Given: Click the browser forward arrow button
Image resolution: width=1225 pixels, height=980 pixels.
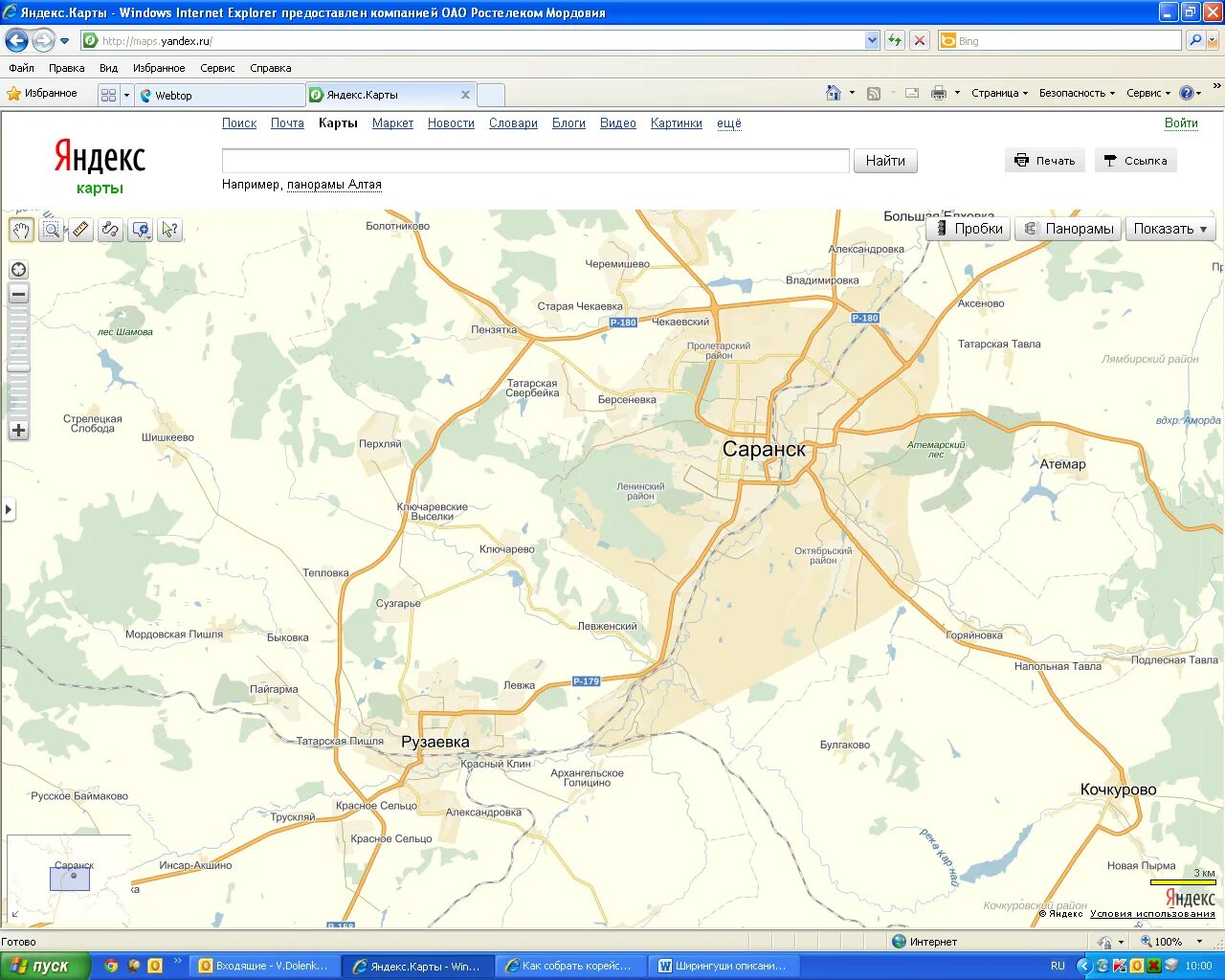Looking at the screenshot, I should pos(43,40).
